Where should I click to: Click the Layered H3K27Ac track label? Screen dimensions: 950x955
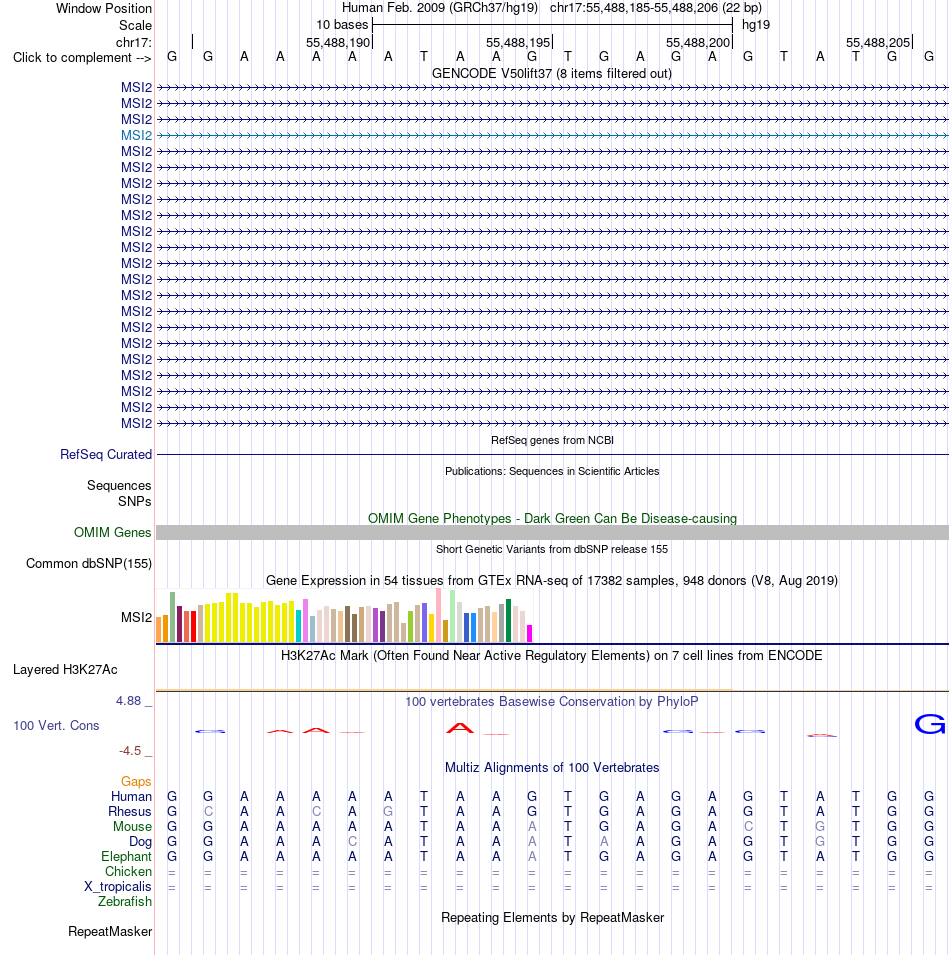65,670
